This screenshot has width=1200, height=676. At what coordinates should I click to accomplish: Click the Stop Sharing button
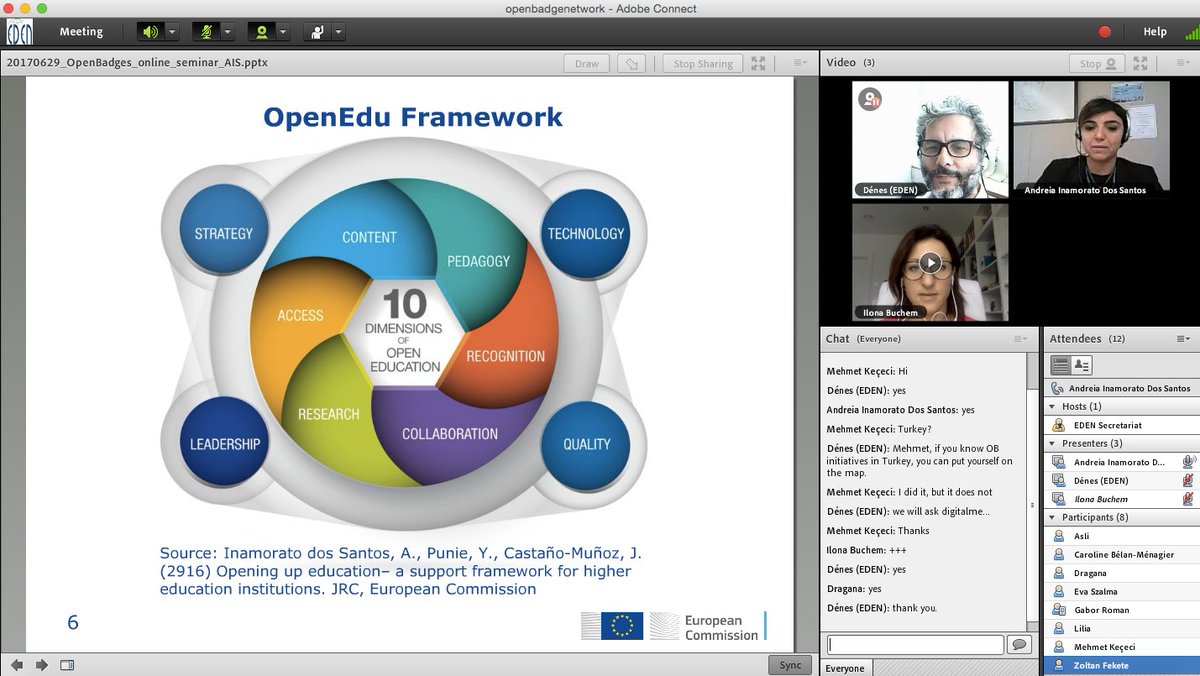click(x=701, y=62)
